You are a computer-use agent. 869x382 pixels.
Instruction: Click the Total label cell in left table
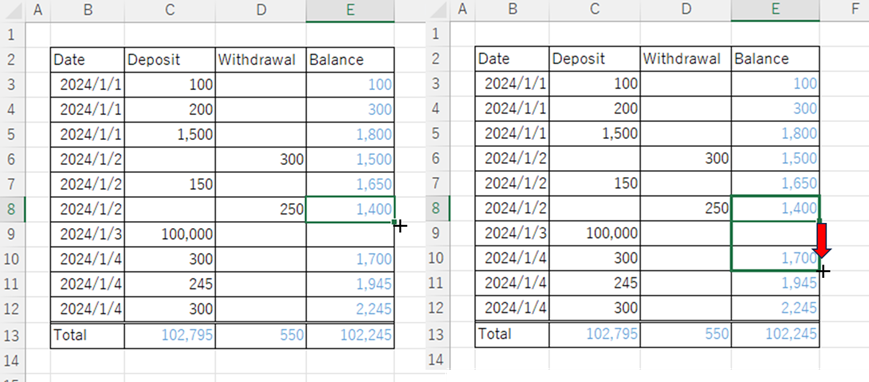pyautogui.click(x=88, y=335)
